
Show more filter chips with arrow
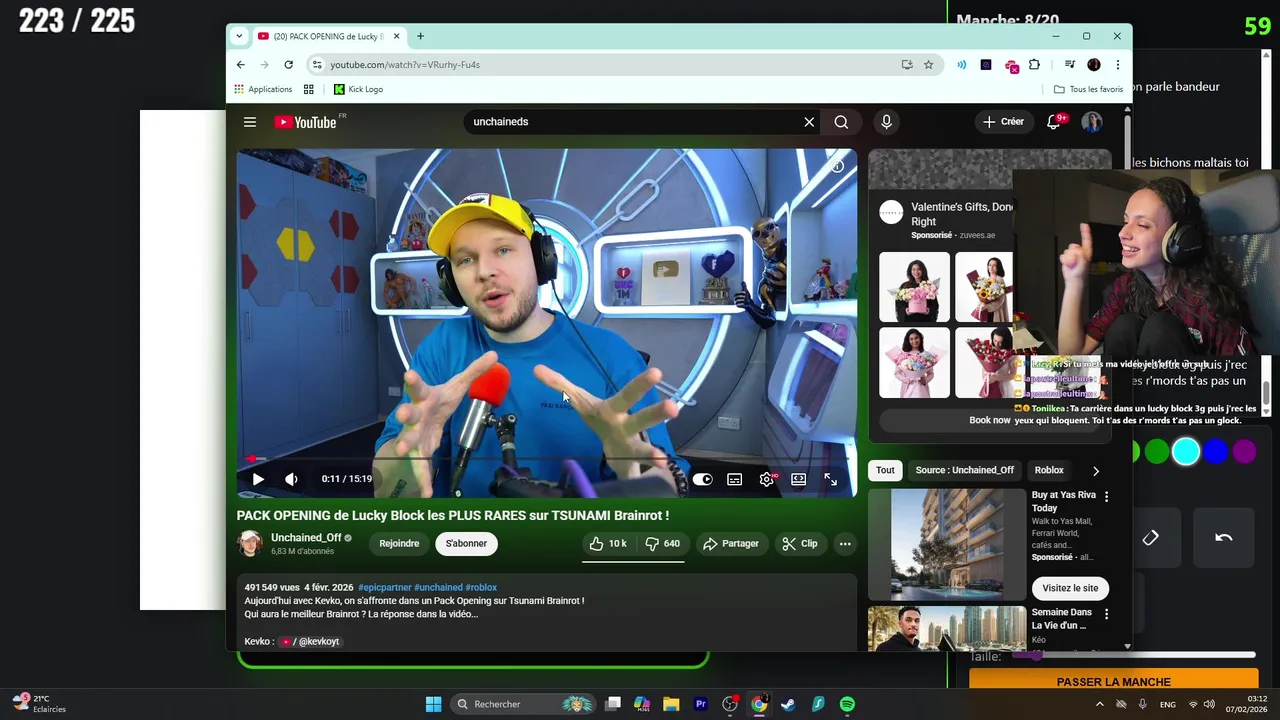[x=1095, y=470]
